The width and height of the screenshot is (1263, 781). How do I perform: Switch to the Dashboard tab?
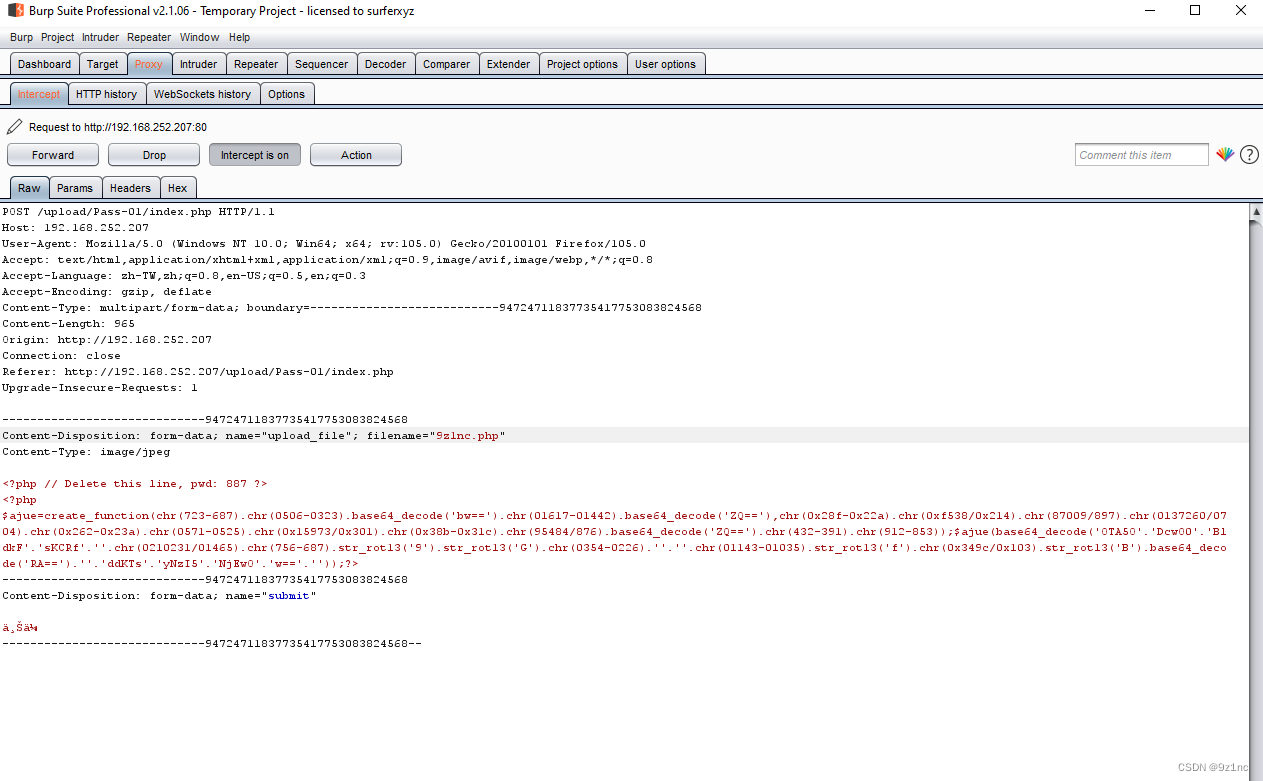[45, 64]
